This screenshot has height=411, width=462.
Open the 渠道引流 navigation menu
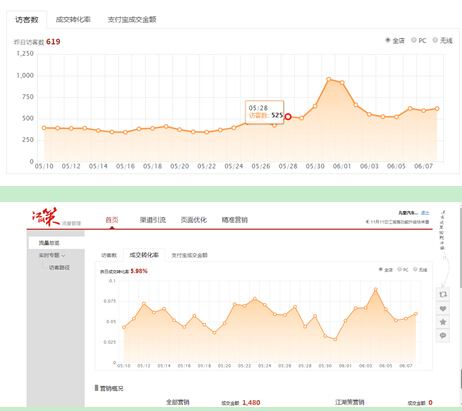coord(153,220)
